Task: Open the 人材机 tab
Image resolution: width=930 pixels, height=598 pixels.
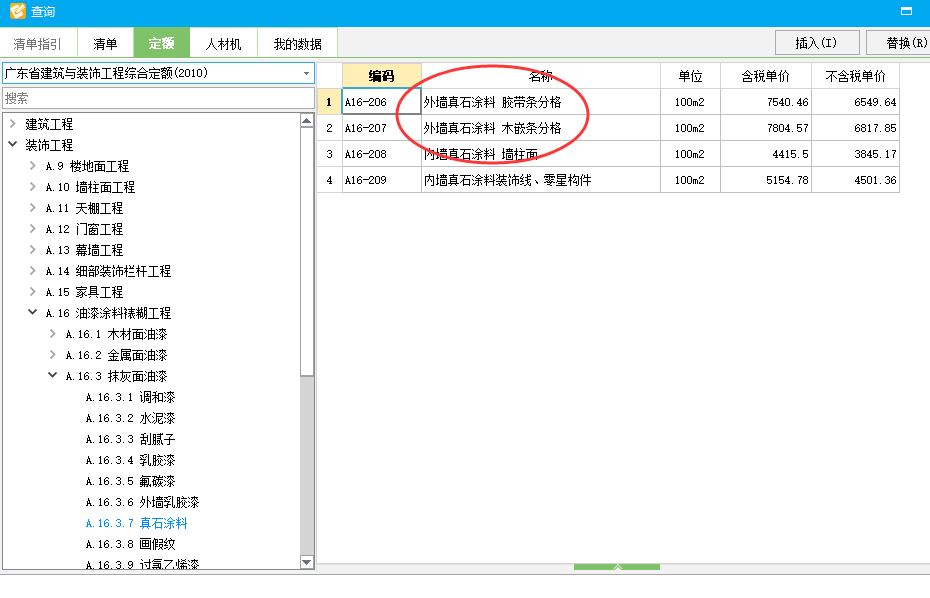Action: click(223, 43)
